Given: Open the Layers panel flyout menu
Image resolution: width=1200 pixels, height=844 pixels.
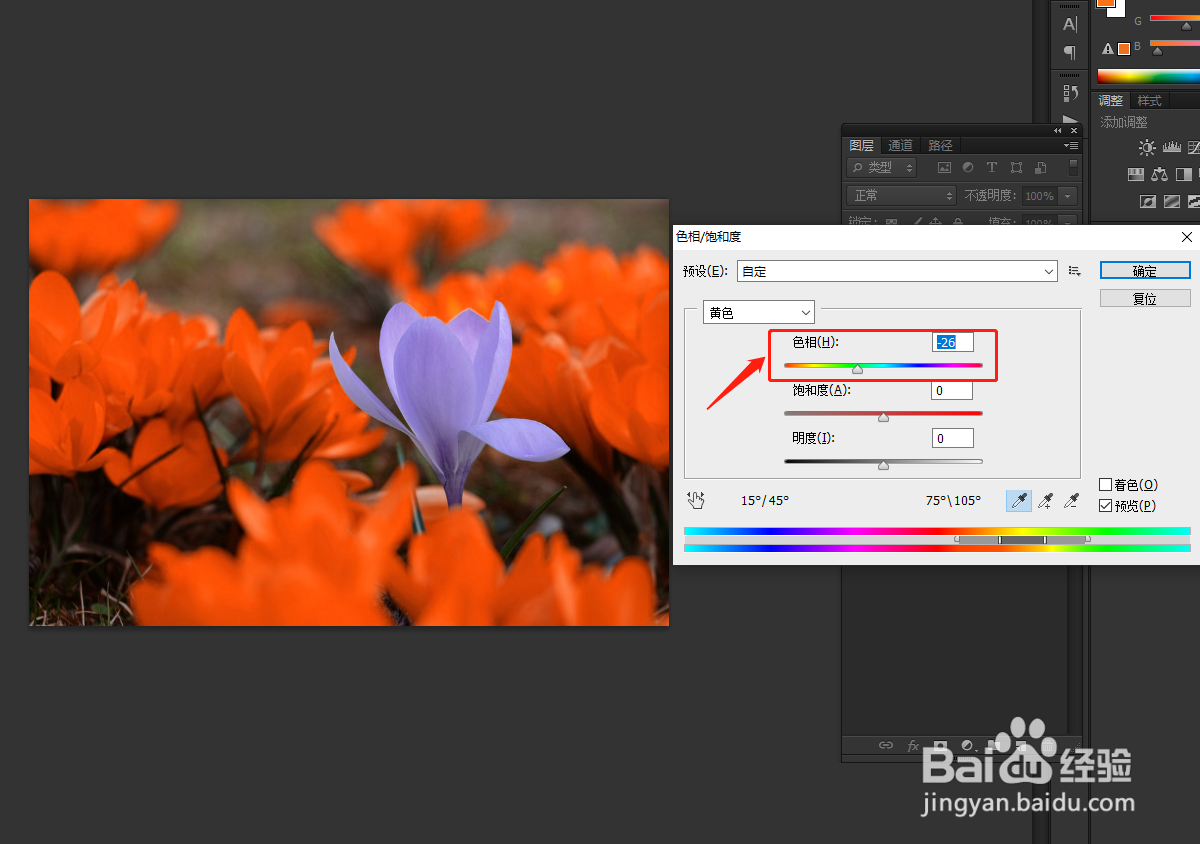Looking at the screenshot, I should point(1071,145).
